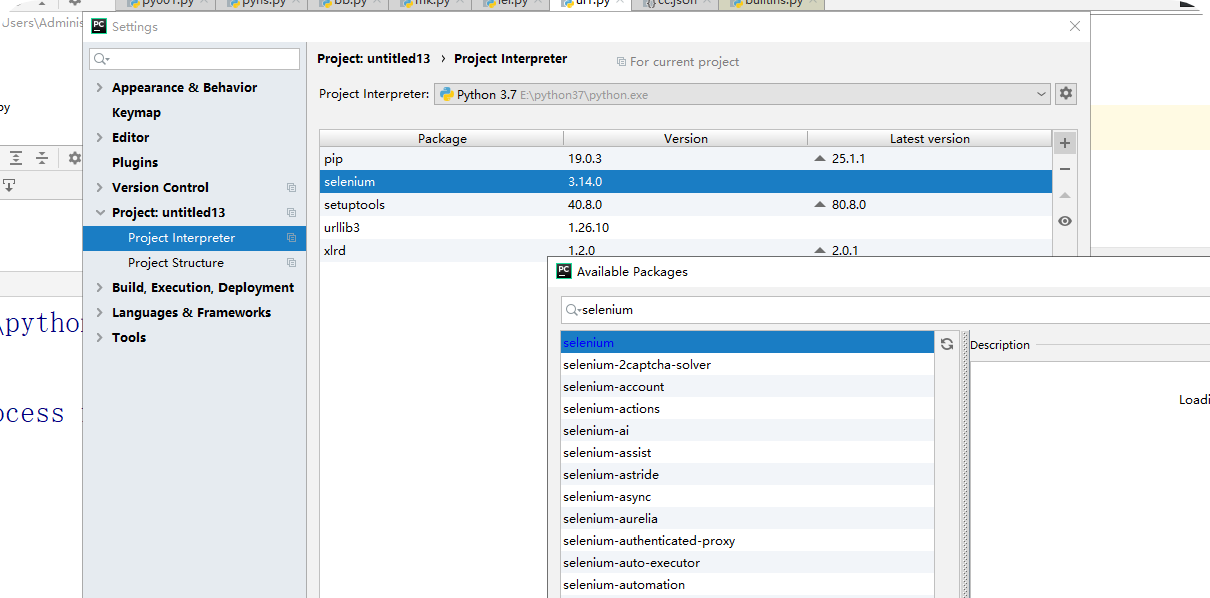Screen dimensions: 1210x598
Task: Select installed selenium 3.14.0 row
Action: (x=686, y=182)
